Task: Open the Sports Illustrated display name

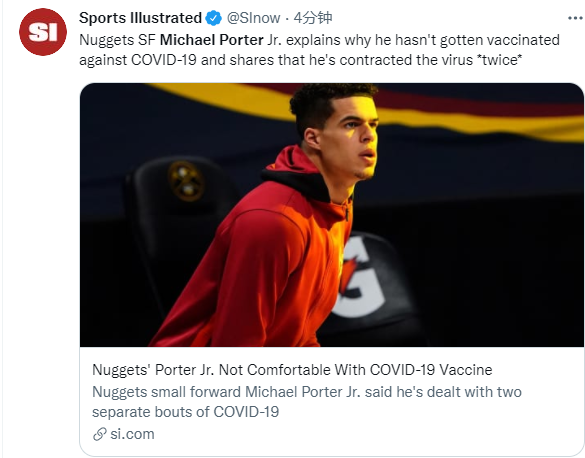Action: [140, 18]
